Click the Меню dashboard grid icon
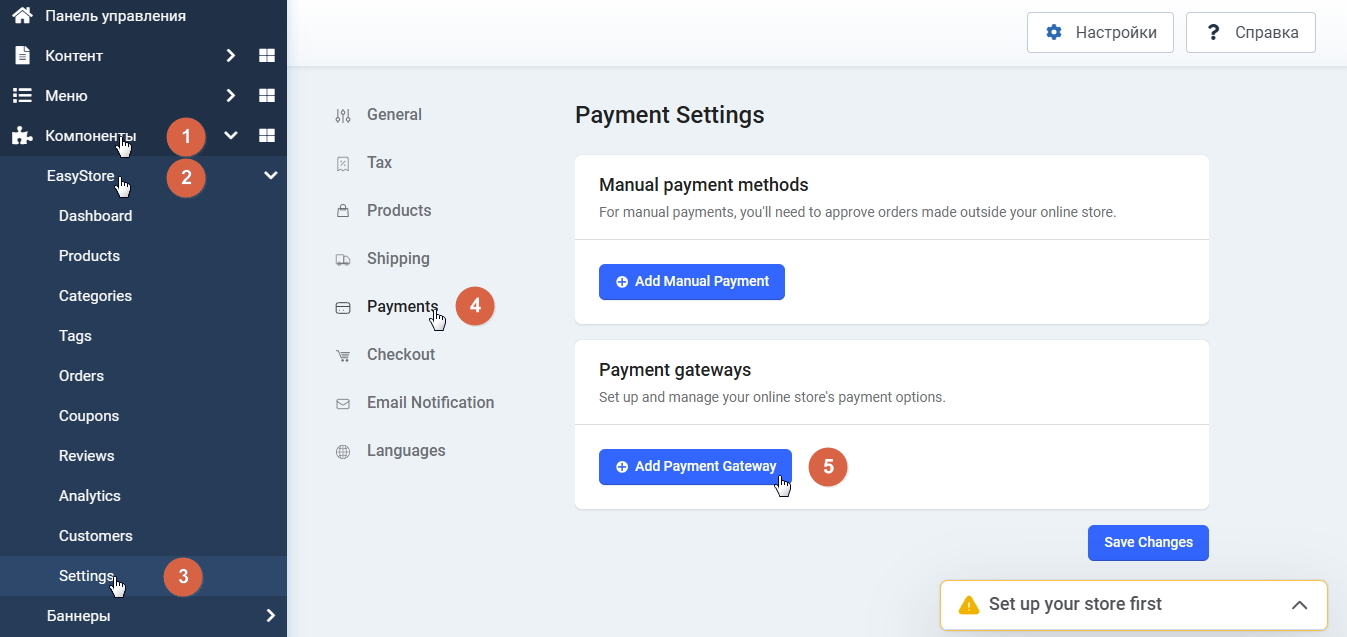 point(267,96)
